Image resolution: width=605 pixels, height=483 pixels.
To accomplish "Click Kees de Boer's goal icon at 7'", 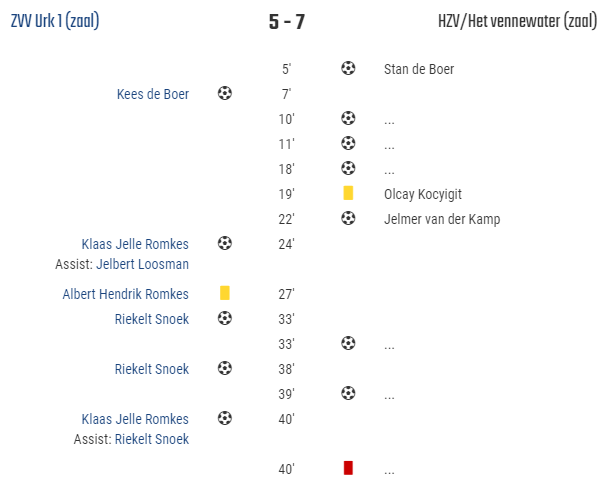I will point(225,93).
